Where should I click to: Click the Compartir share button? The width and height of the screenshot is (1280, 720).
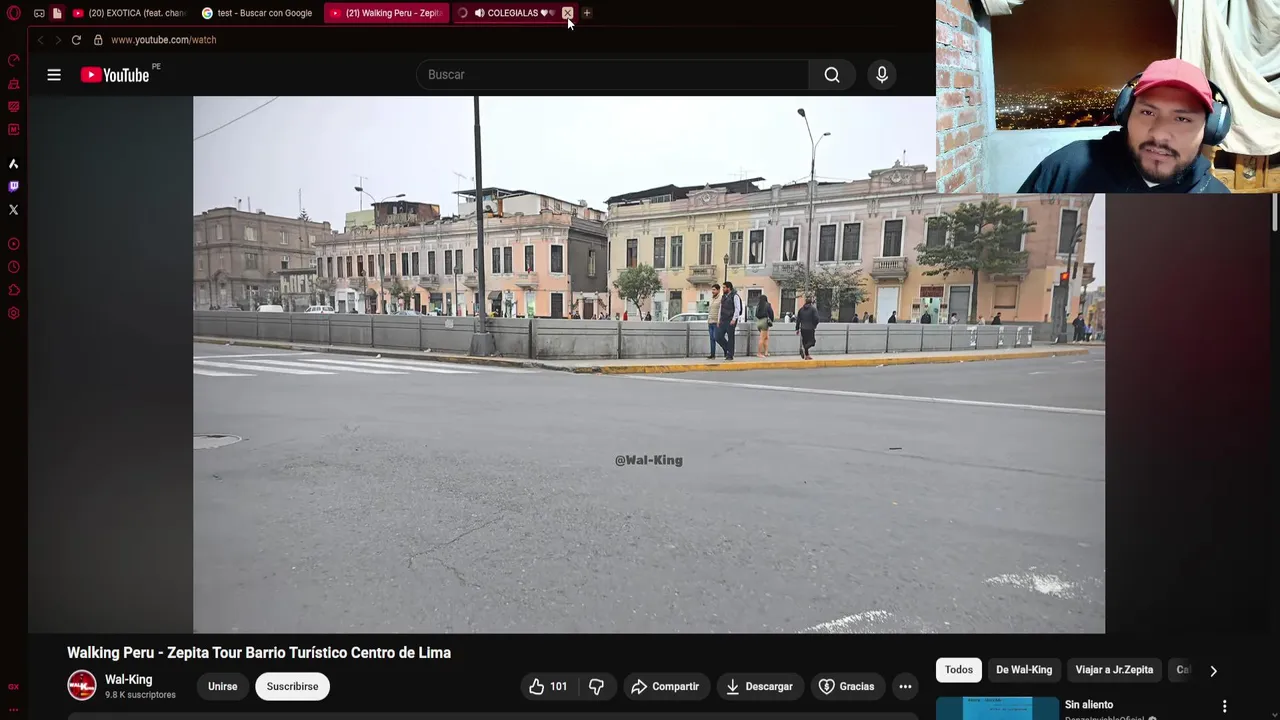pos(665,687)
